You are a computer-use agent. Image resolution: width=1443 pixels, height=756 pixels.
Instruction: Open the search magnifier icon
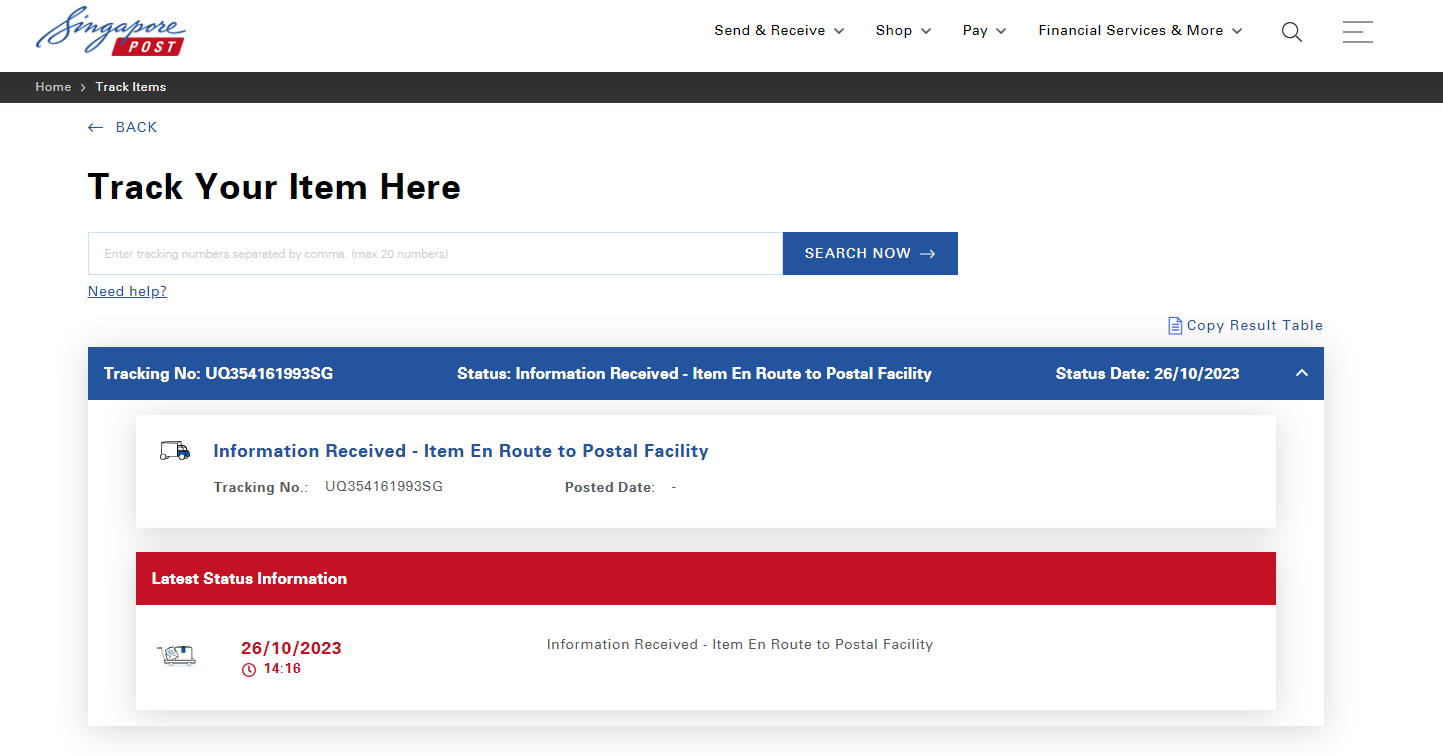1292,32
